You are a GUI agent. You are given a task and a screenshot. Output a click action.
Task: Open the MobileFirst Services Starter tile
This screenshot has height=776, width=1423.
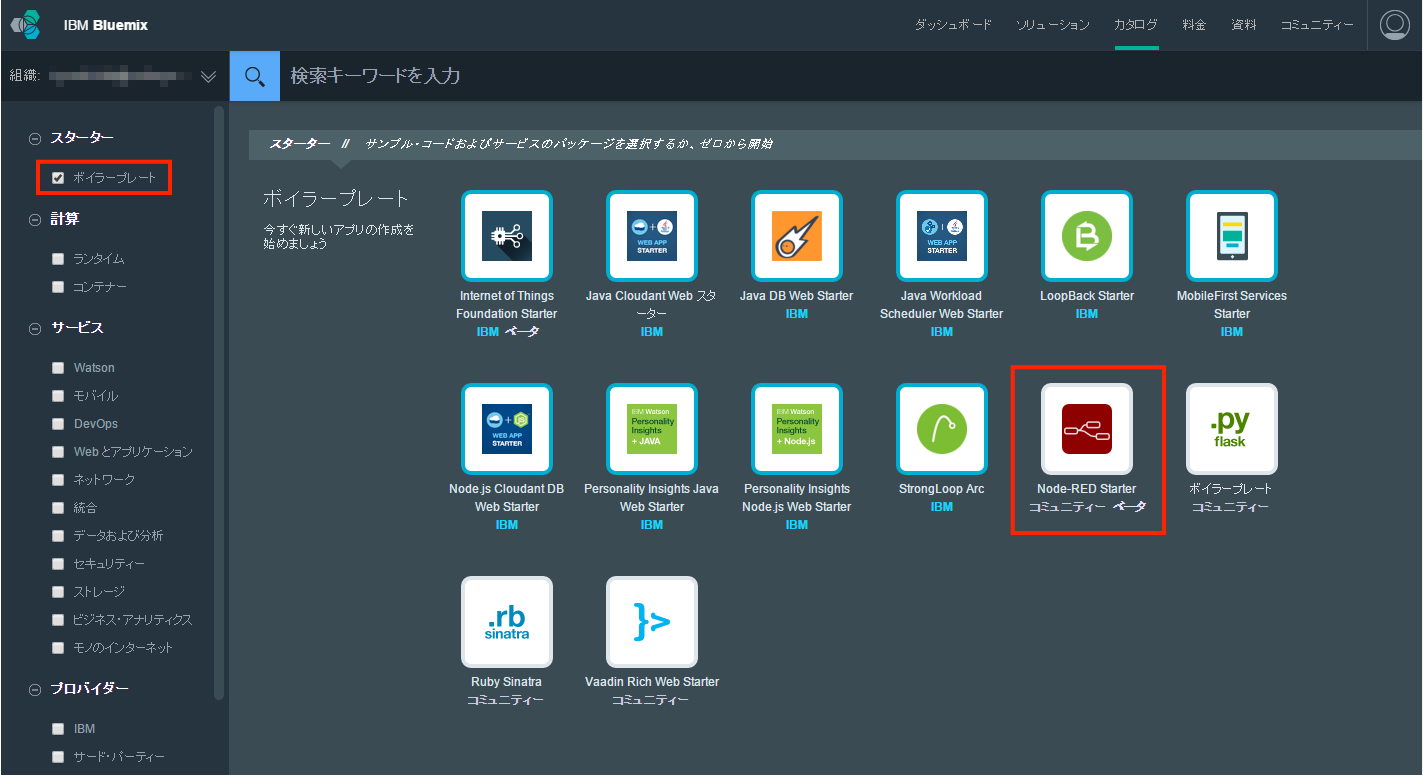[x=1232, y=236]
